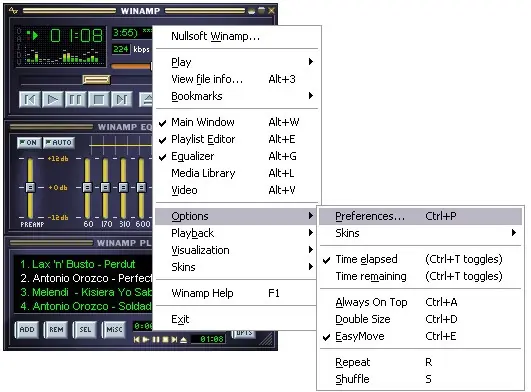Click the spectrum visualizer display
531x392 pixels.
[62, 56]
